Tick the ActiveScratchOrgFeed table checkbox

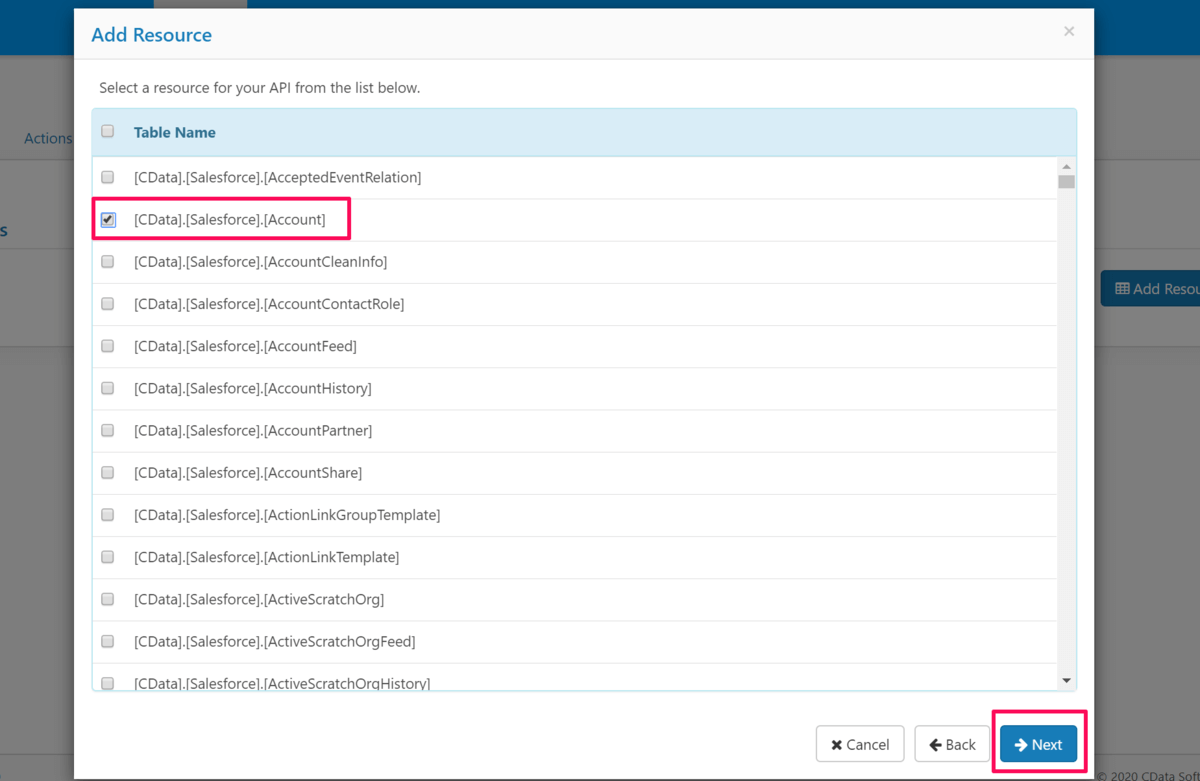coord(108,641)
